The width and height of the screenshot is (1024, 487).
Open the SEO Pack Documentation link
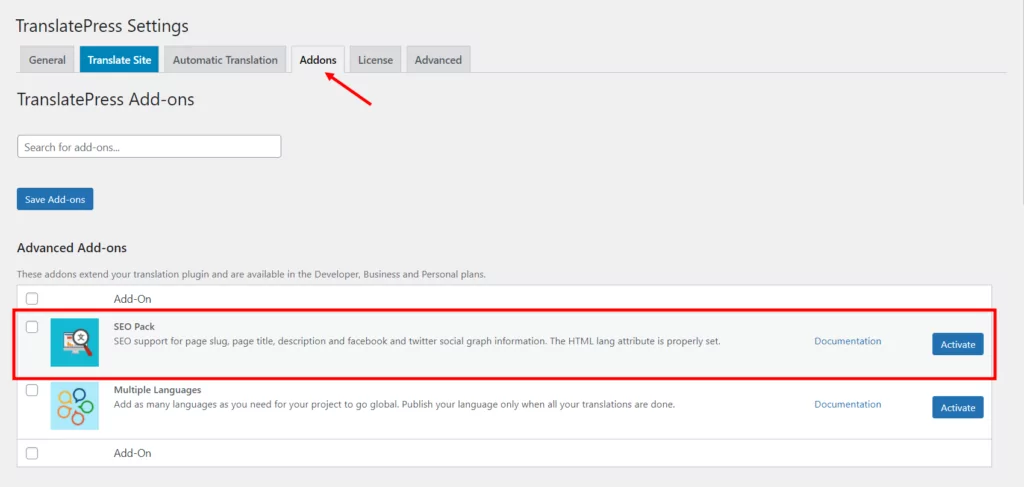tap(847, 341)
